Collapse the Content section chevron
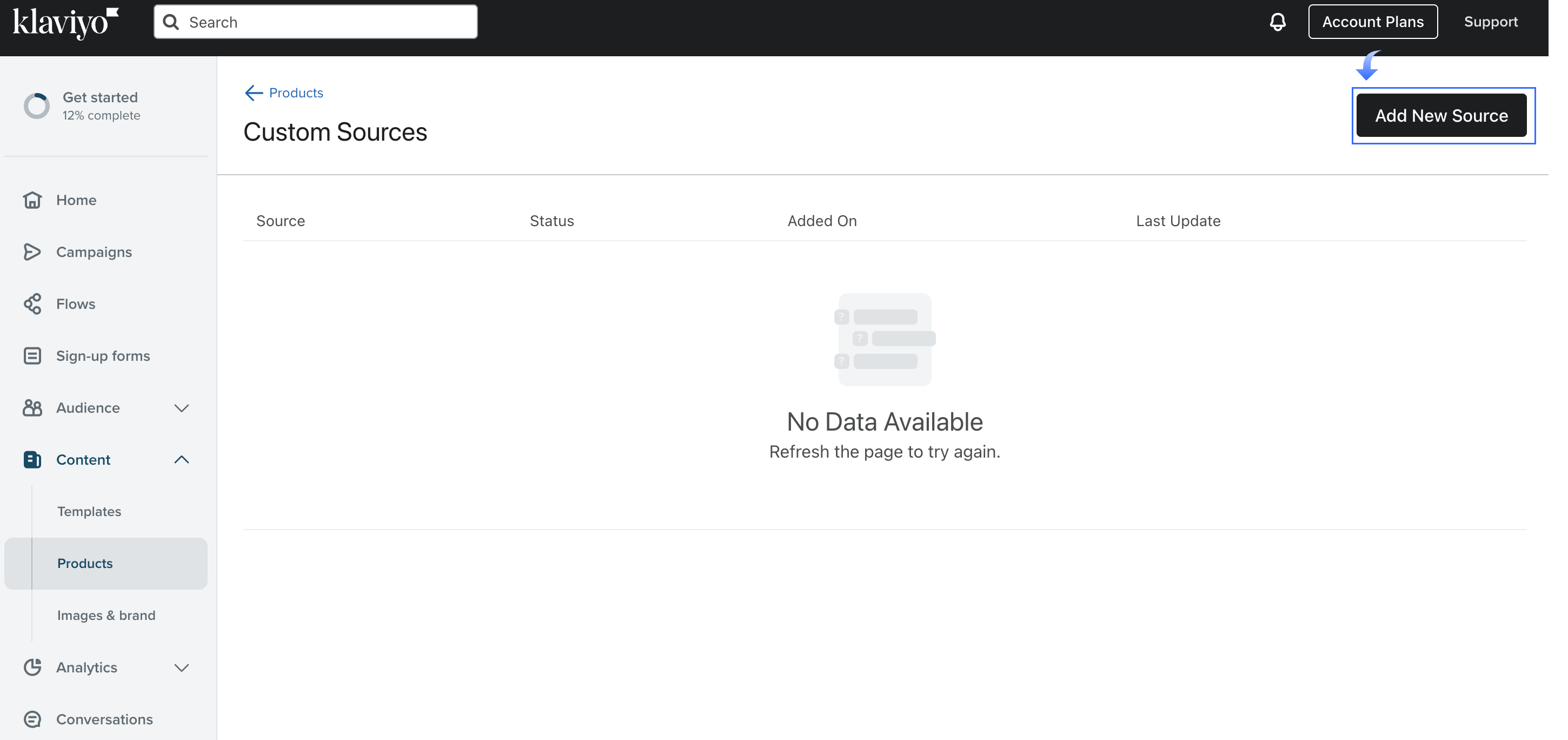1568x740 pixels. (x=181, y=459)
